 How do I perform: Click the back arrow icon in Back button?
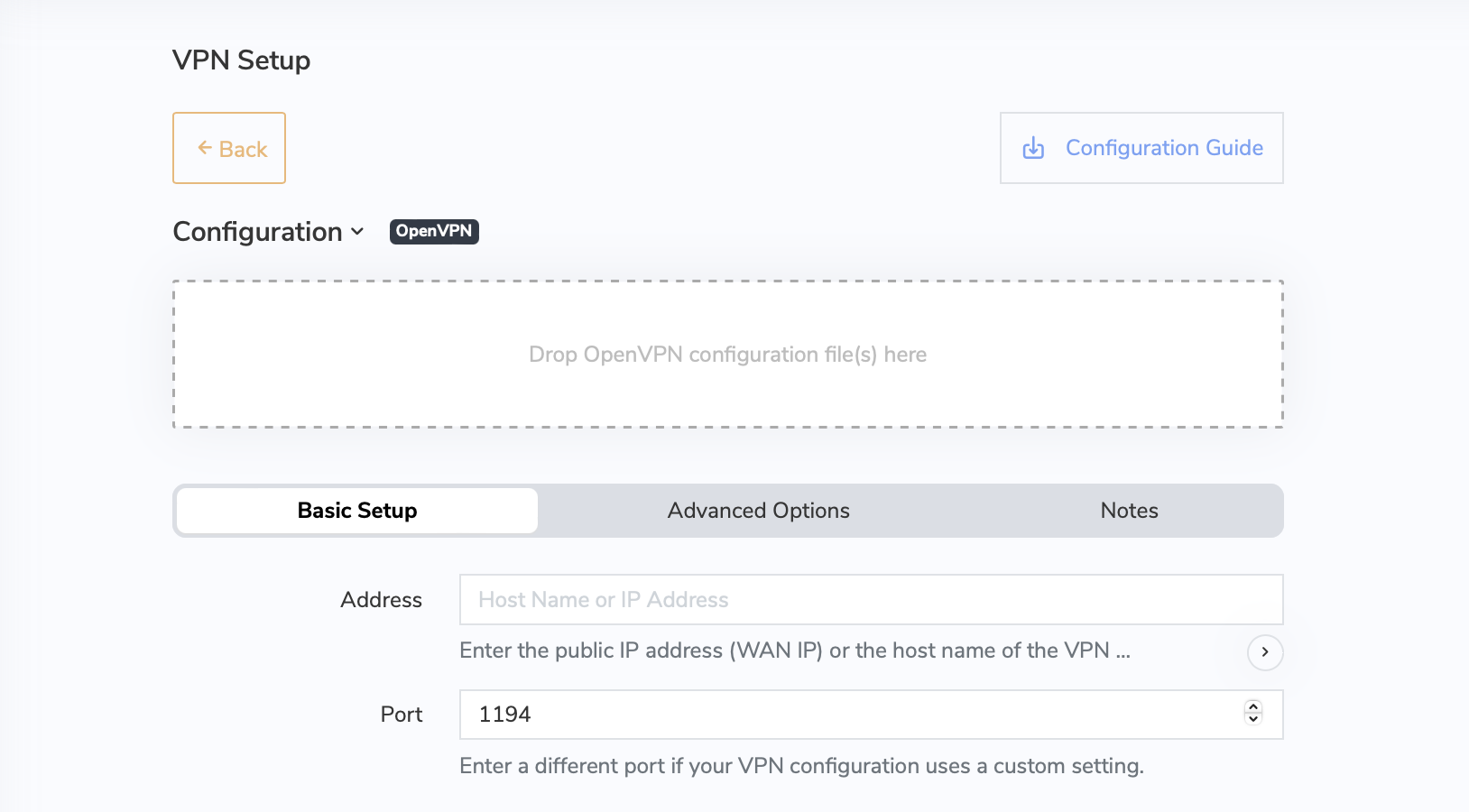point(206,147)
